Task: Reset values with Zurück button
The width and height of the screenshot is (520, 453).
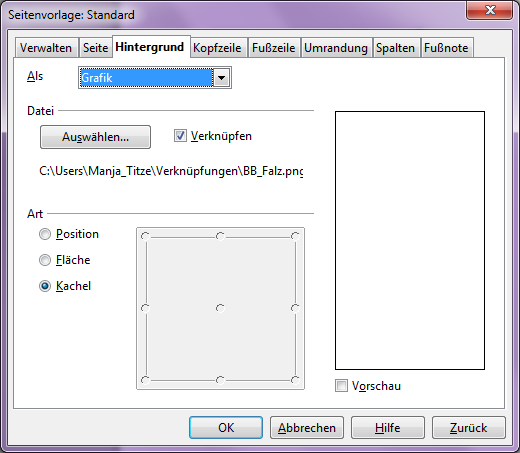Action: pos(469,428)
